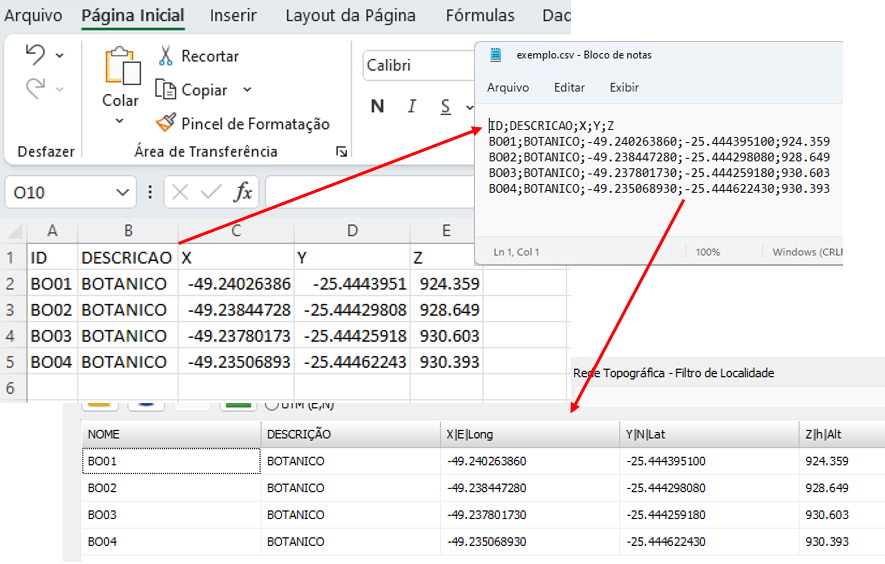Click the NOME column header
Image resolution: width=885 pixels, height=564 pixels.
[x=170, y=434]
